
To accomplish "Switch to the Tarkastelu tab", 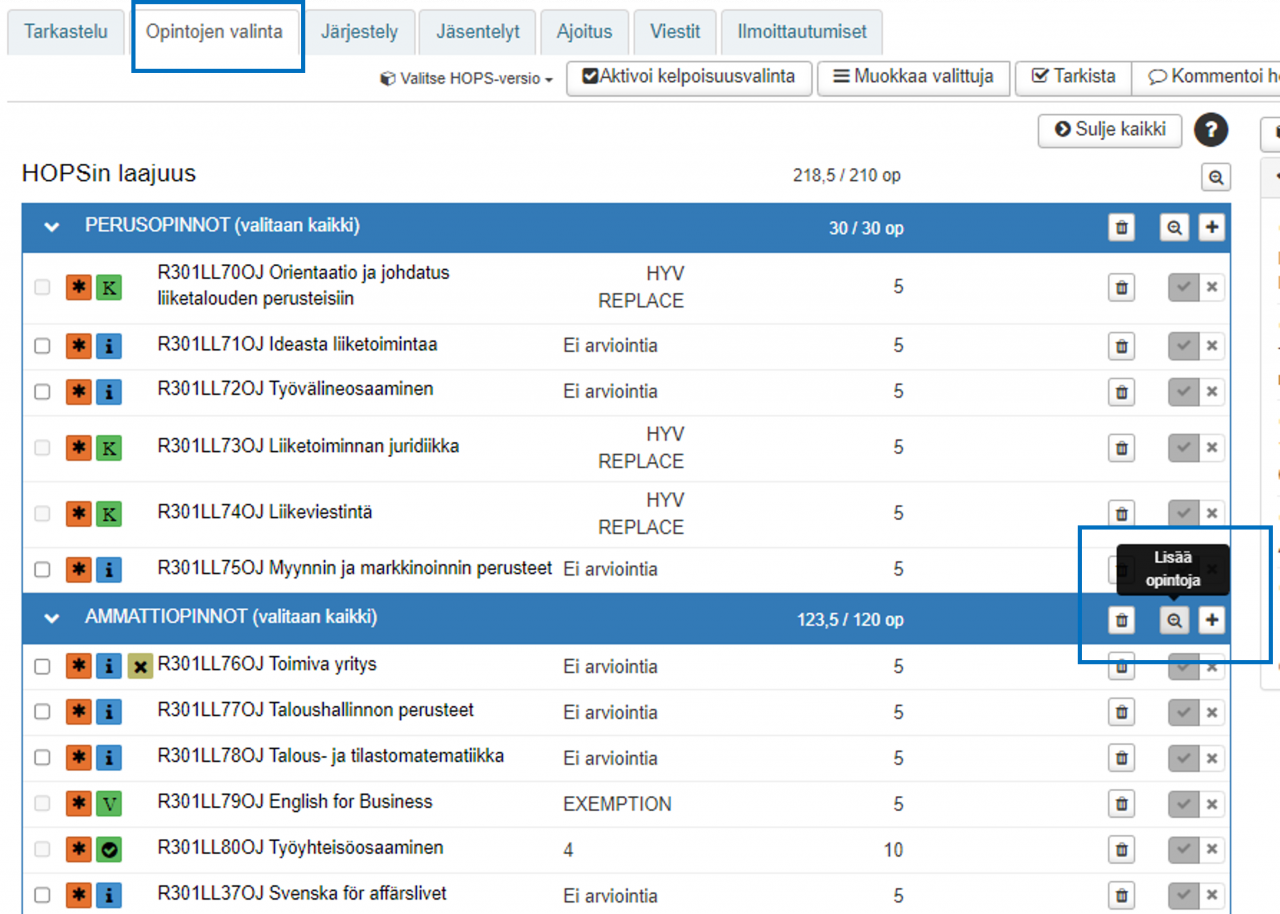I will 66,32.
